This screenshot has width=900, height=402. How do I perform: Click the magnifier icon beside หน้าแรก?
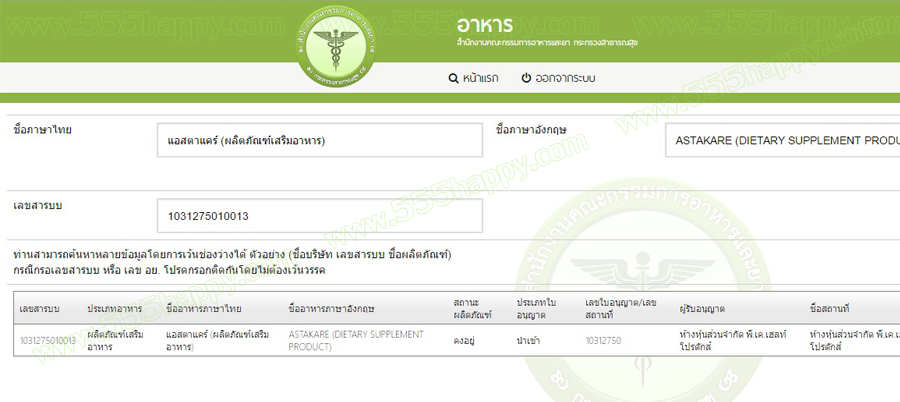tap(453, 78)
